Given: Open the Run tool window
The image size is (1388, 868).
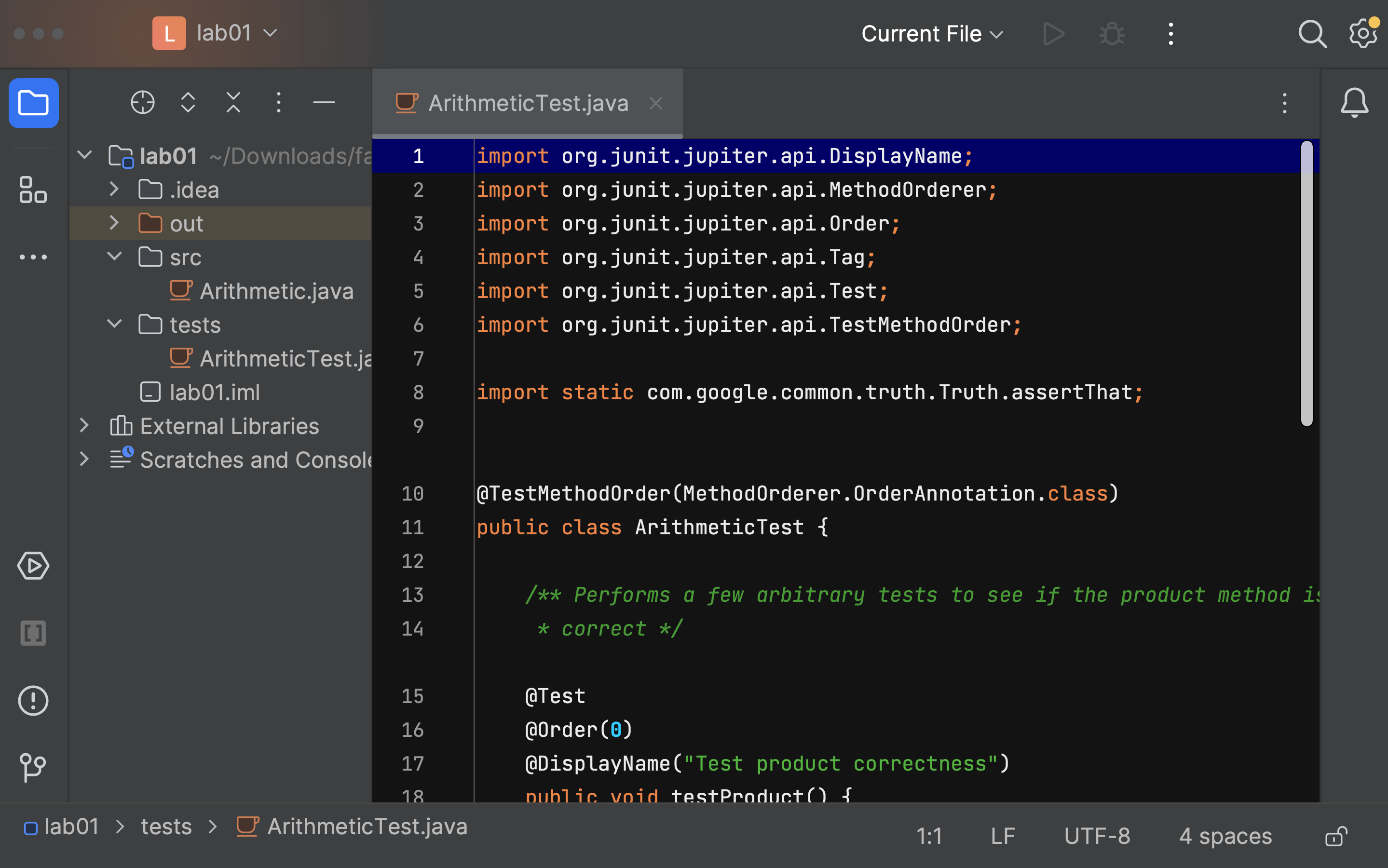Looking at the screenshot, I should coord(33,566).
